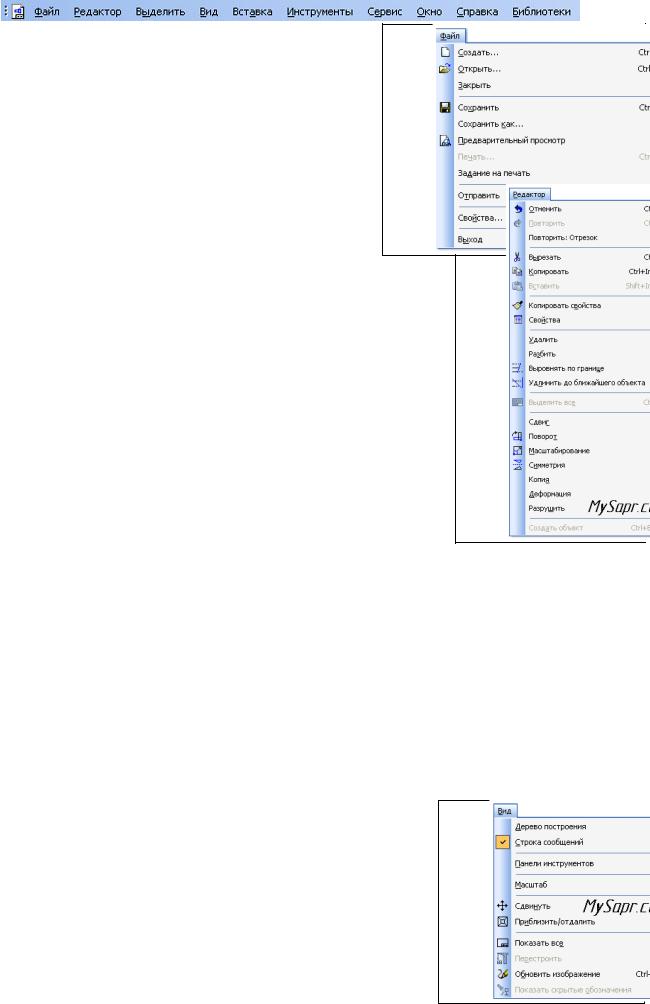Click the Копировать свойства brush icon
The width and height of the screenshot is (650, 1004).
click(x=517, y=305)
